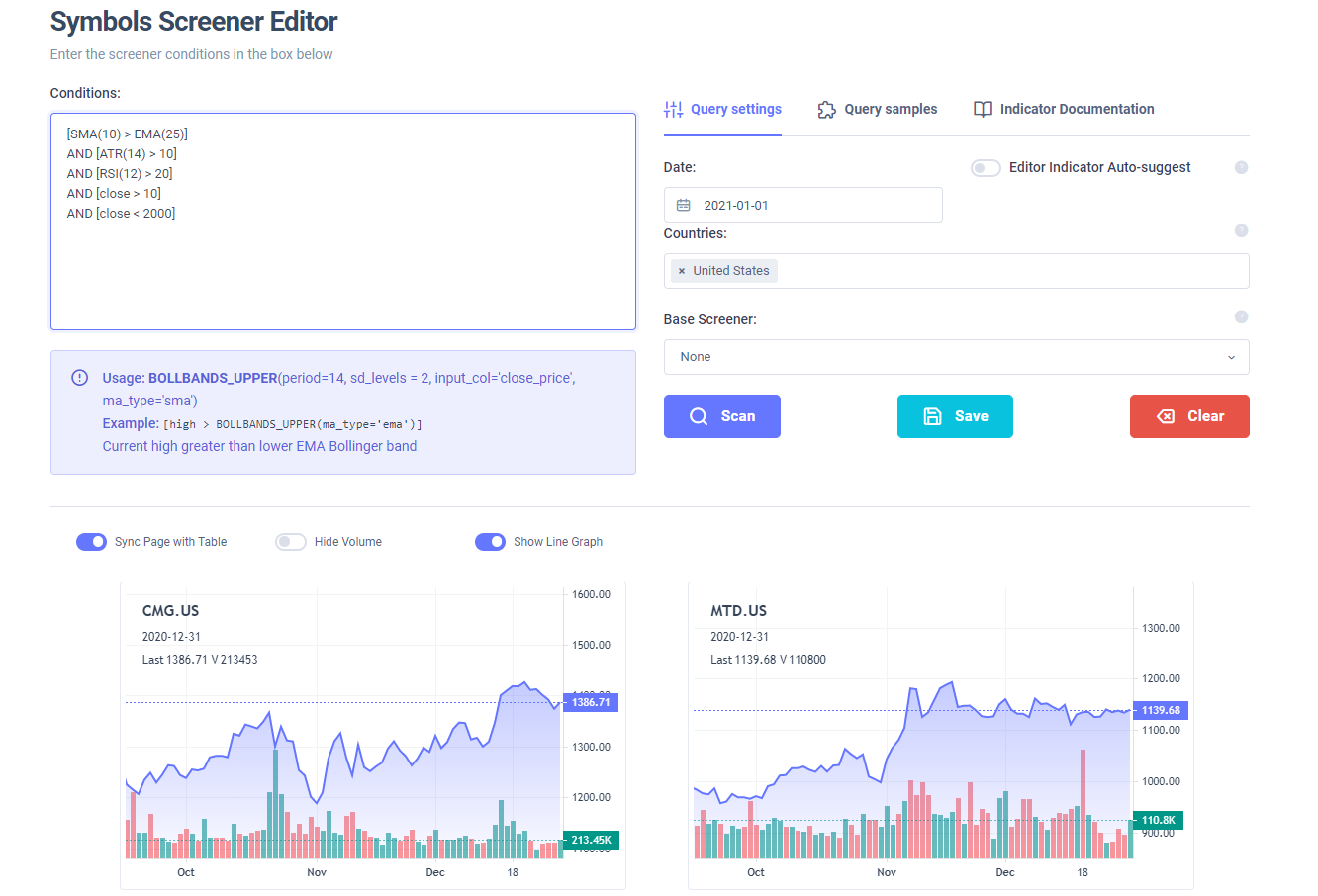Click inside the Conditions text editor
Viewport: 1318px width, 896px height.
click(x=343, y=222)
